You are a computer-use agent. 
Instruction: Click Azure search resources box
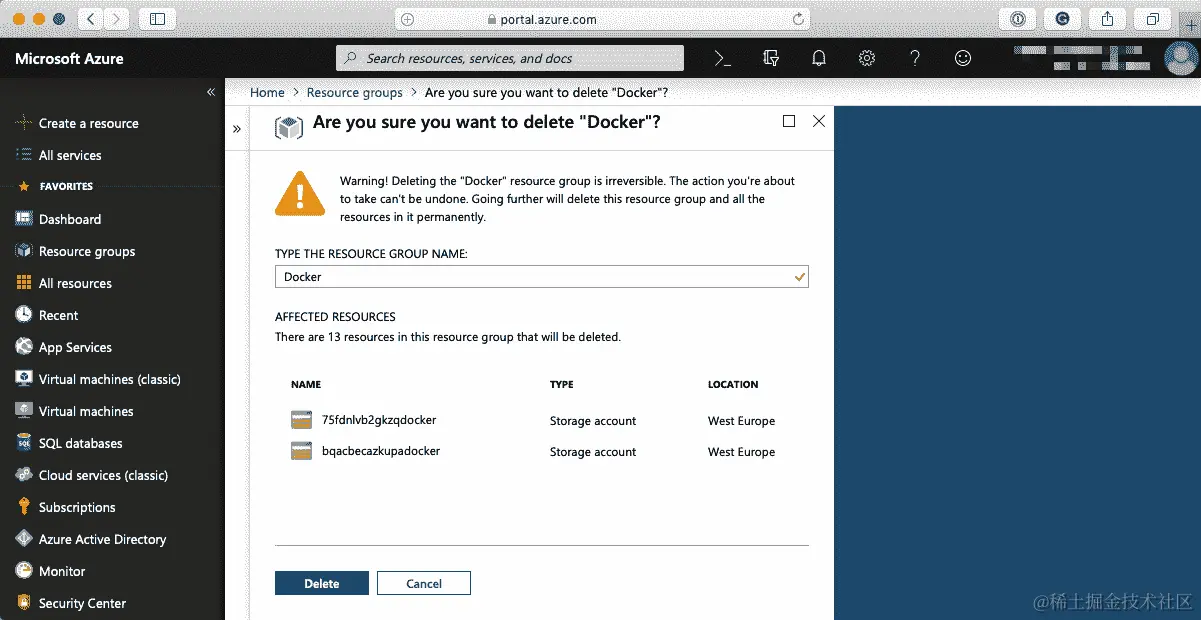pos(510,58)
